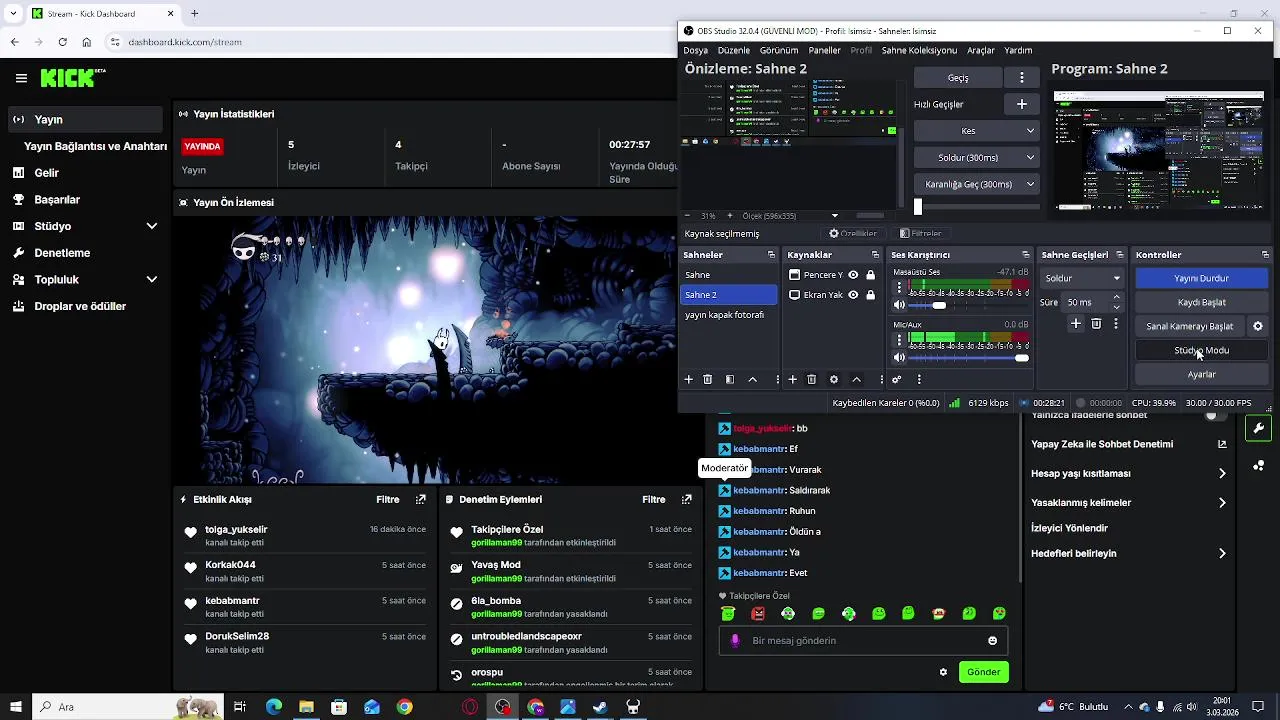Stop streaming with Yayını Durdur button
Screen dimensions: 1280x720
[1202, 278]
